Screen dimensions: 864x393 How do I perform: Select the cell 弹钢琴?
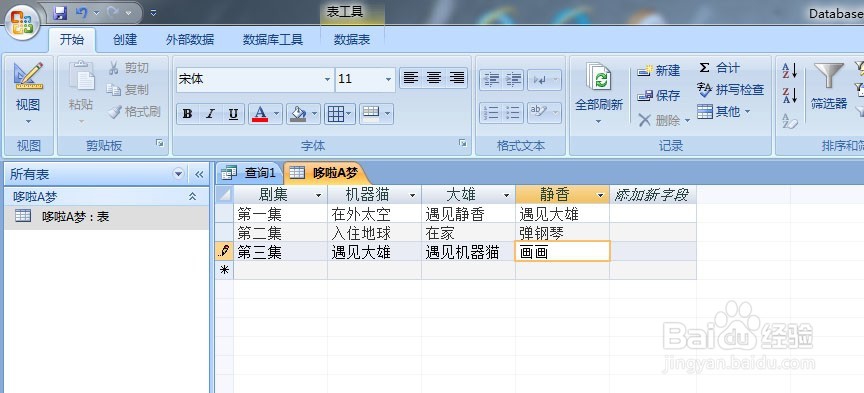click(563, 233)
